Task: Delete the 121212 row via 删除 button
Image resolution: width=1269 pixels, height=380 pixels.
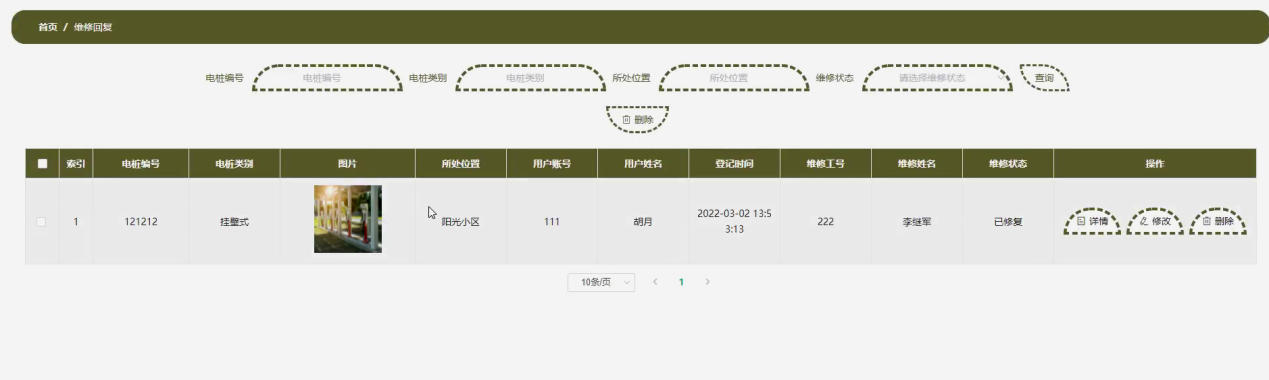Action: point(1218,221)
